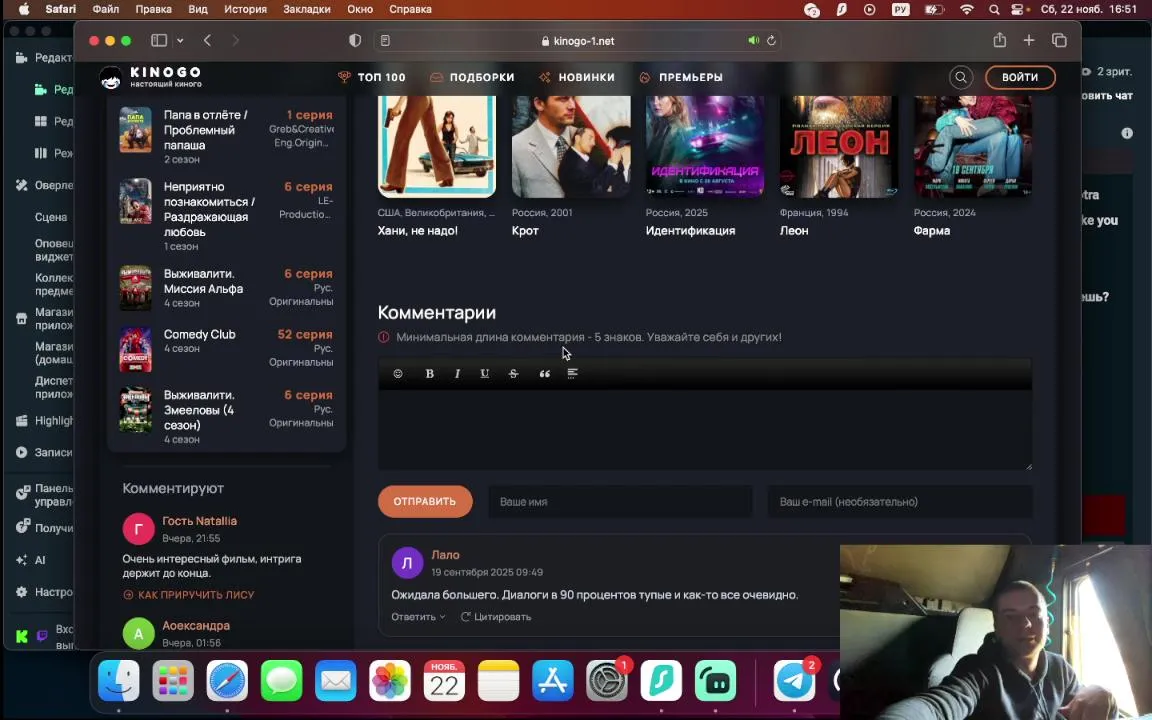Open text alignment options in editor
This screenshot has height=720, width=1152.
pyautogui.click(x=572, y=373)
